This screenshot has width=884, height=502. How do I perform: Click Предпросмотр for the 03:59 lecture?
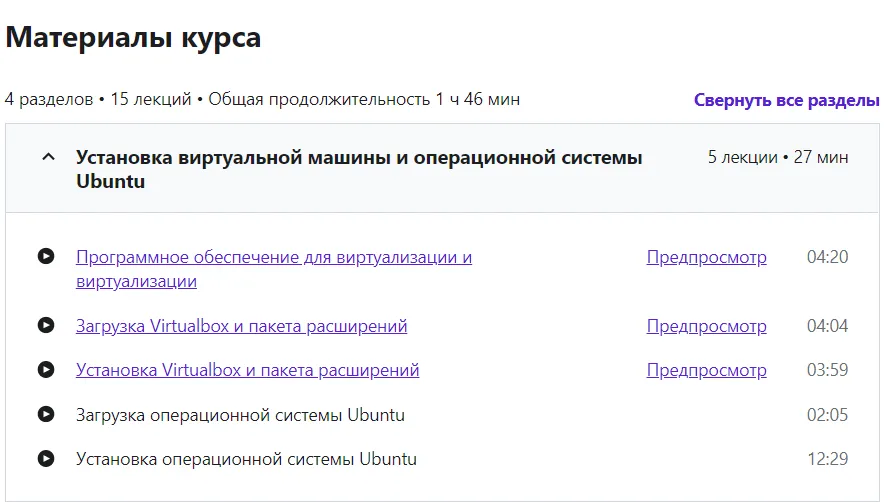click(x=706, y=370)
